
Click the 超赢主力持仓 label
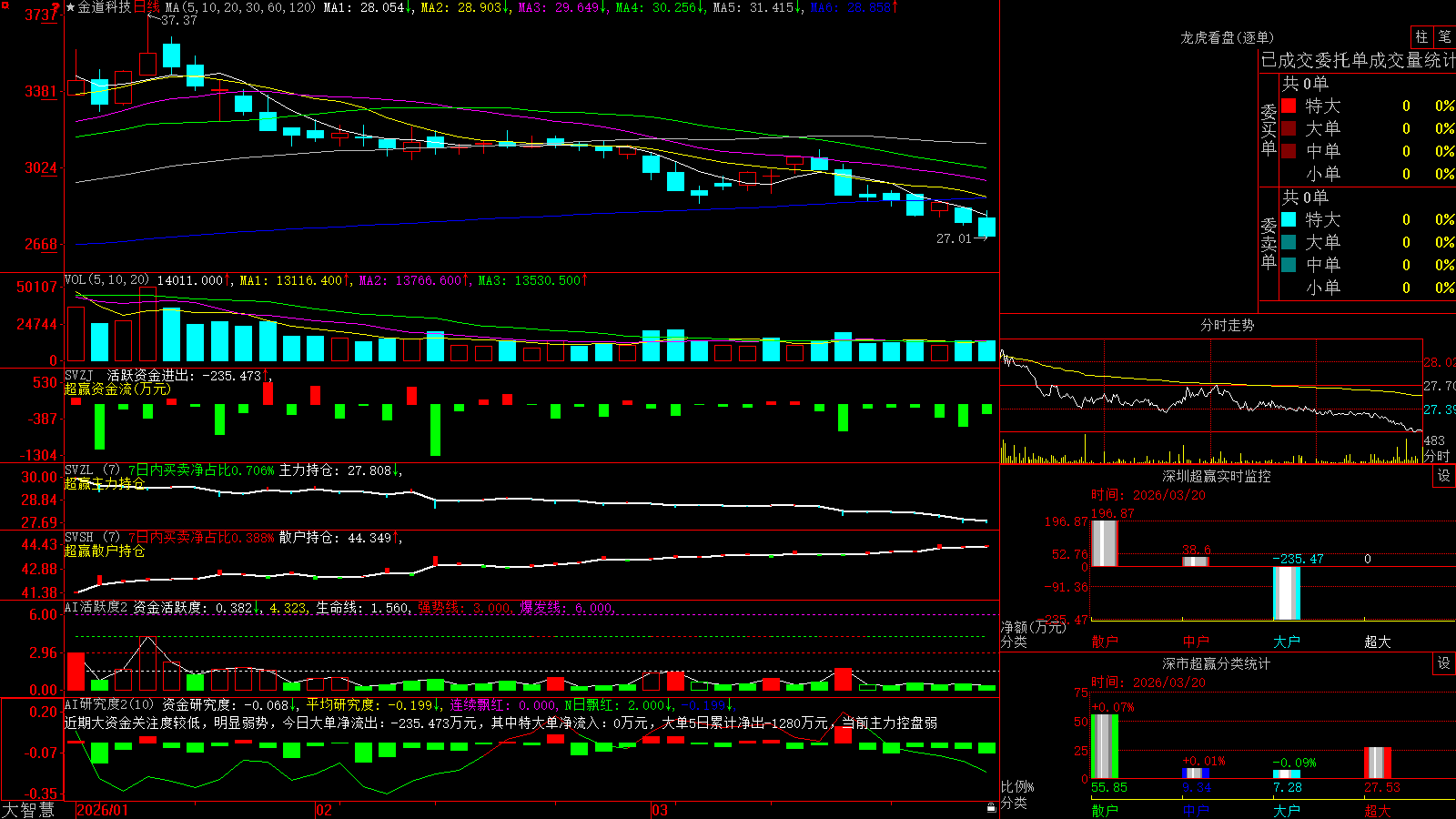coord(105,483)
